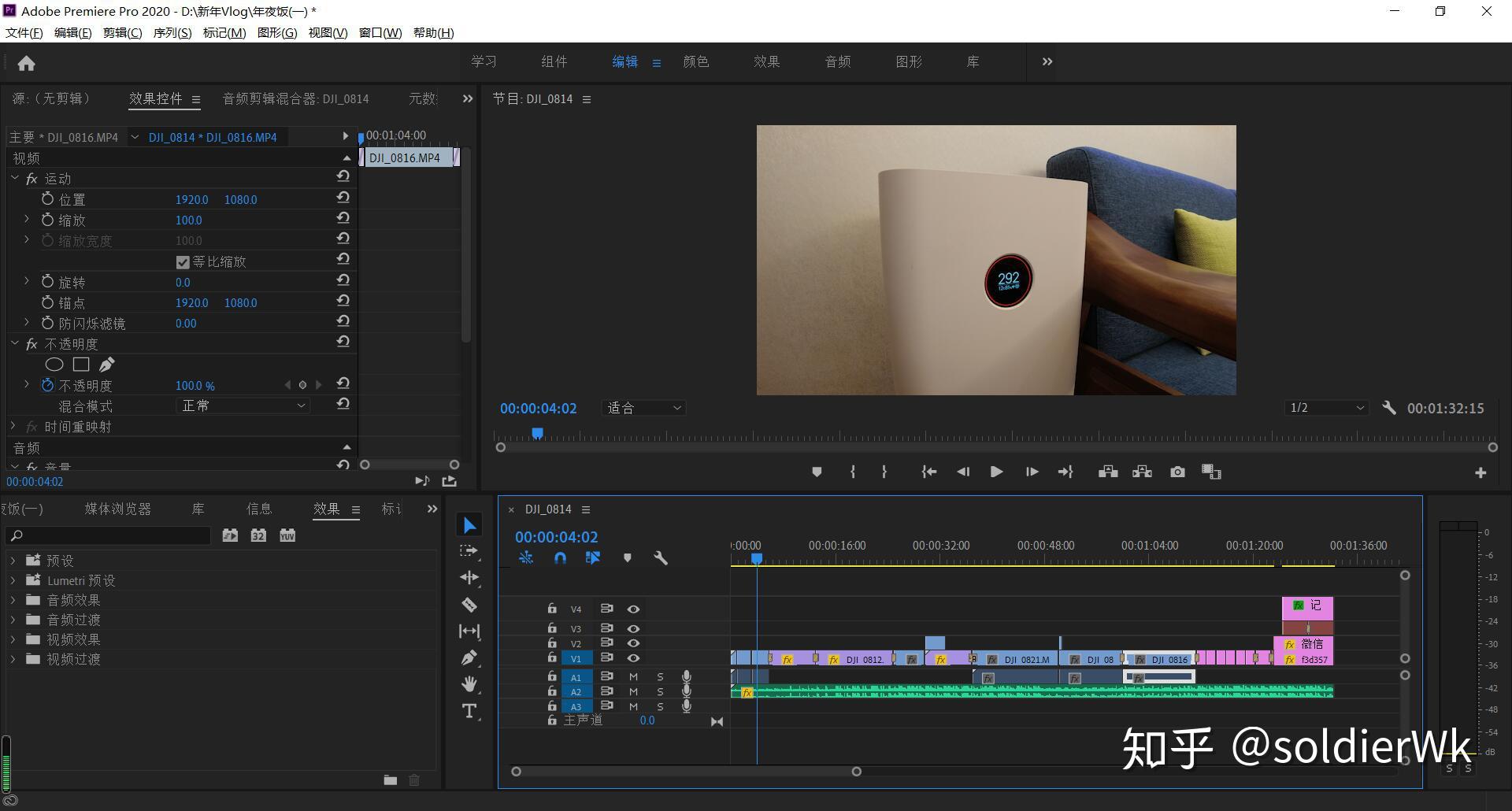Lock the V2 track
Image resolution: width=1512 pixels, height=811 pixels.
[552, 643]
